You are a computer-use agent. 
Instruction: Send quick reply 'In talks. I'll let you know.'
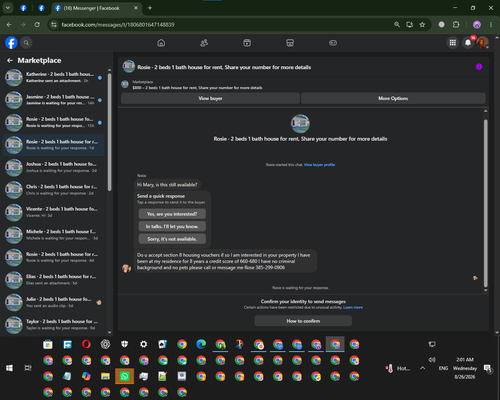172,226
